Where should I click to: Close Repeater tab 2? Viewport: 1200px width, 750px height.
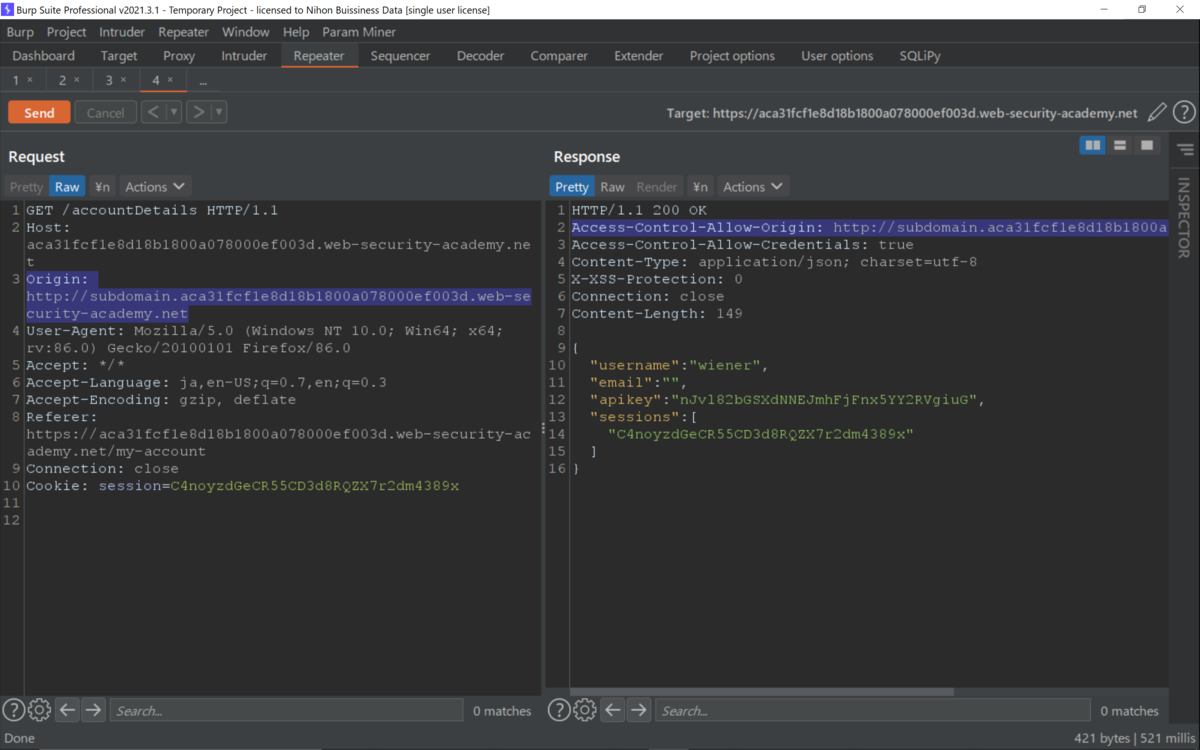(77, 80)
